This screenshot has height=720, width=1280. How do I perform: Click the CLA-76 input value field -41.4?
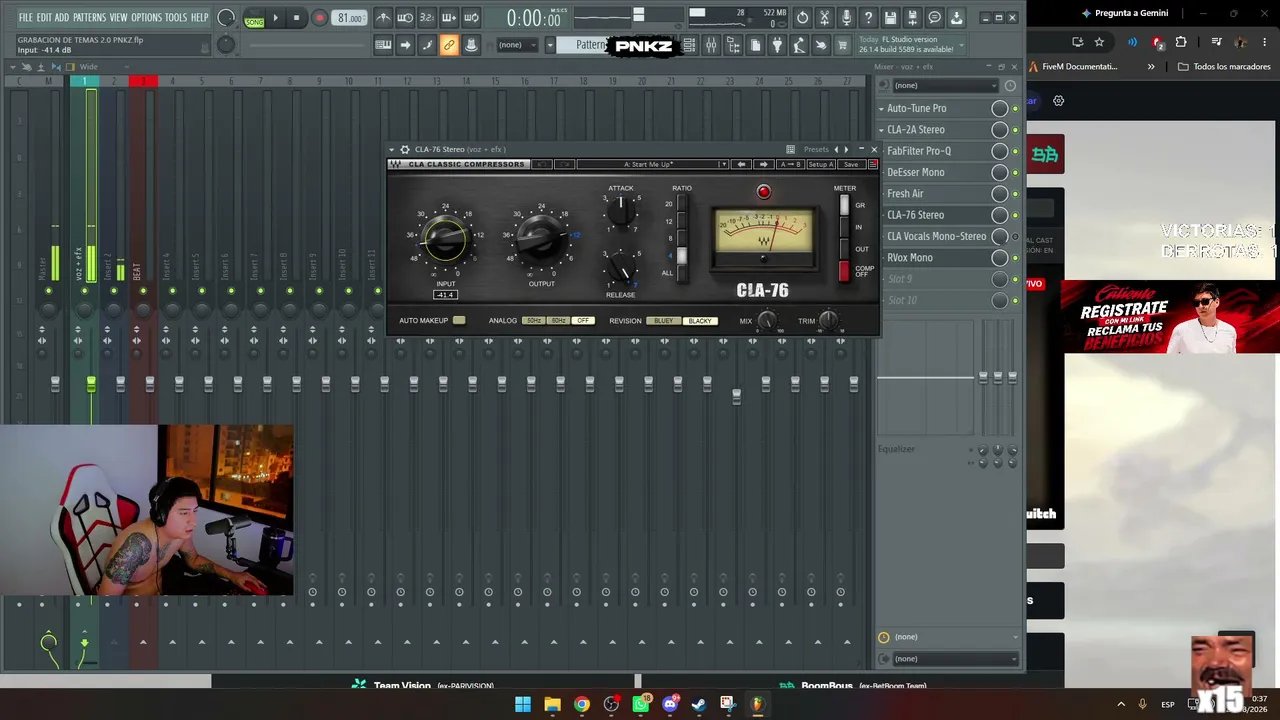[445, 295]
